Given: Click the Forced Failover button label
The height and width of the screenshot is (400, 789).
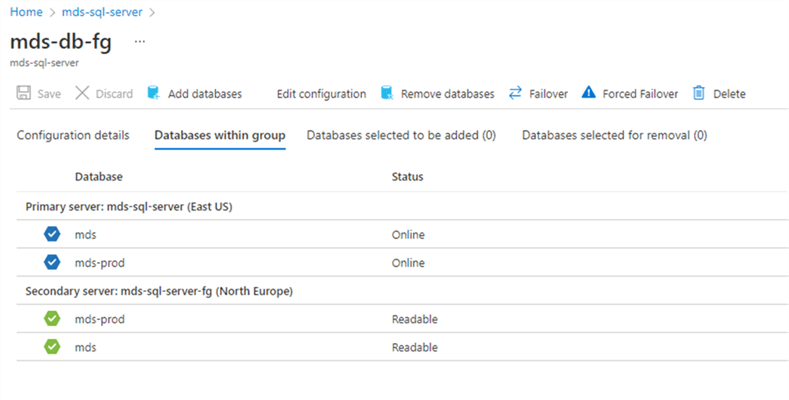Looking at the screenshot, I should pos(641,94).
